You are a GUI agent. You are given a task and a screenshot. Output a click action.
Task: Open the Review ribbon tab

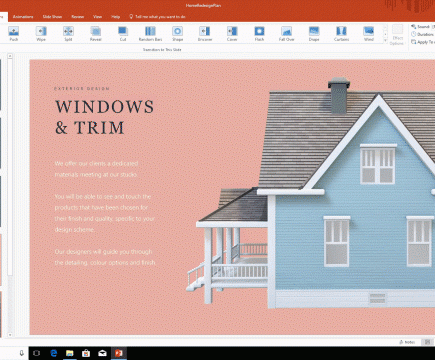pos(78,17)
